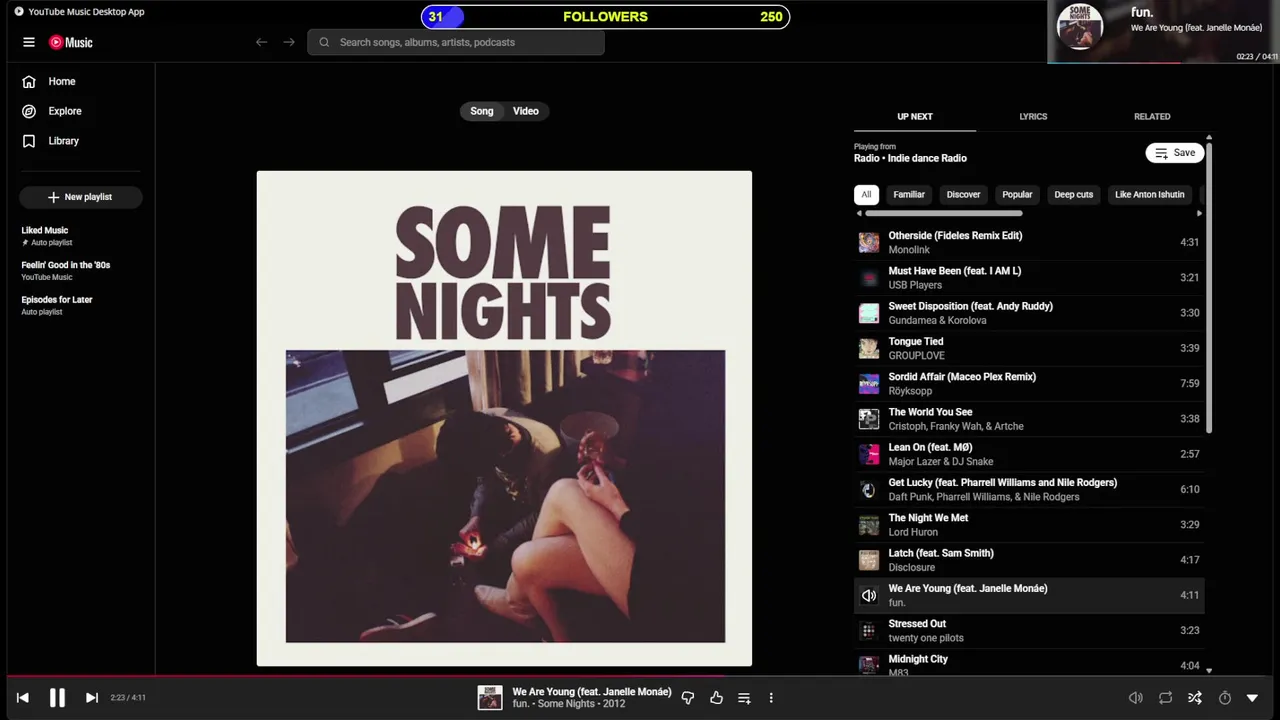1280x720 pixels.
Task: Skip to next track
Action: [91, 698]
